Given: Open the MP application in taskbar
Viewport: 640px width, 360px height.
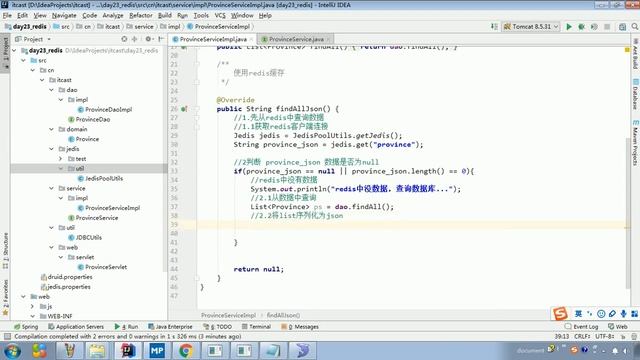Looking at the screenshot, I should point(157,351).
